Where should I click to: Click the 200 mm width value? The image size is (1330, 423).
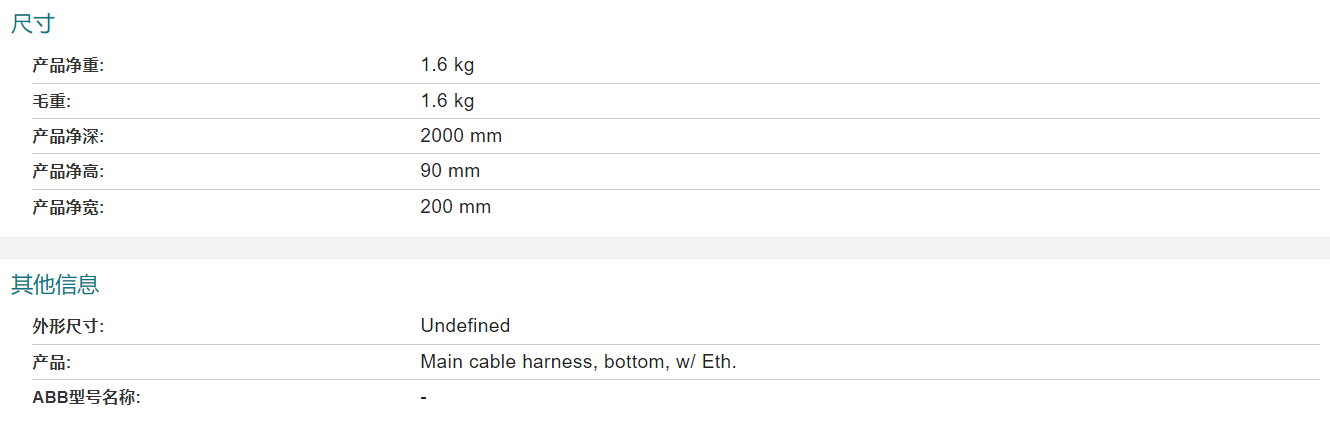click(x=456, y=207)
